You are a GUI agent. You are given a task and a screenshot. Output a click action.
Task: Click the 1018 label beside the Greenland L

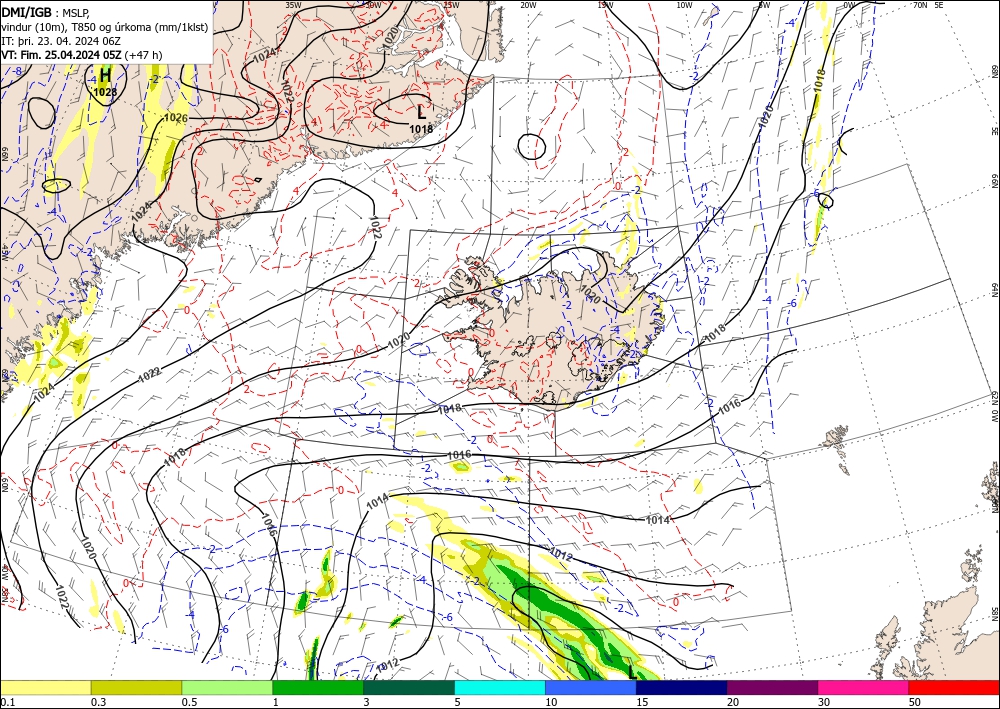[x=421, y=129]
